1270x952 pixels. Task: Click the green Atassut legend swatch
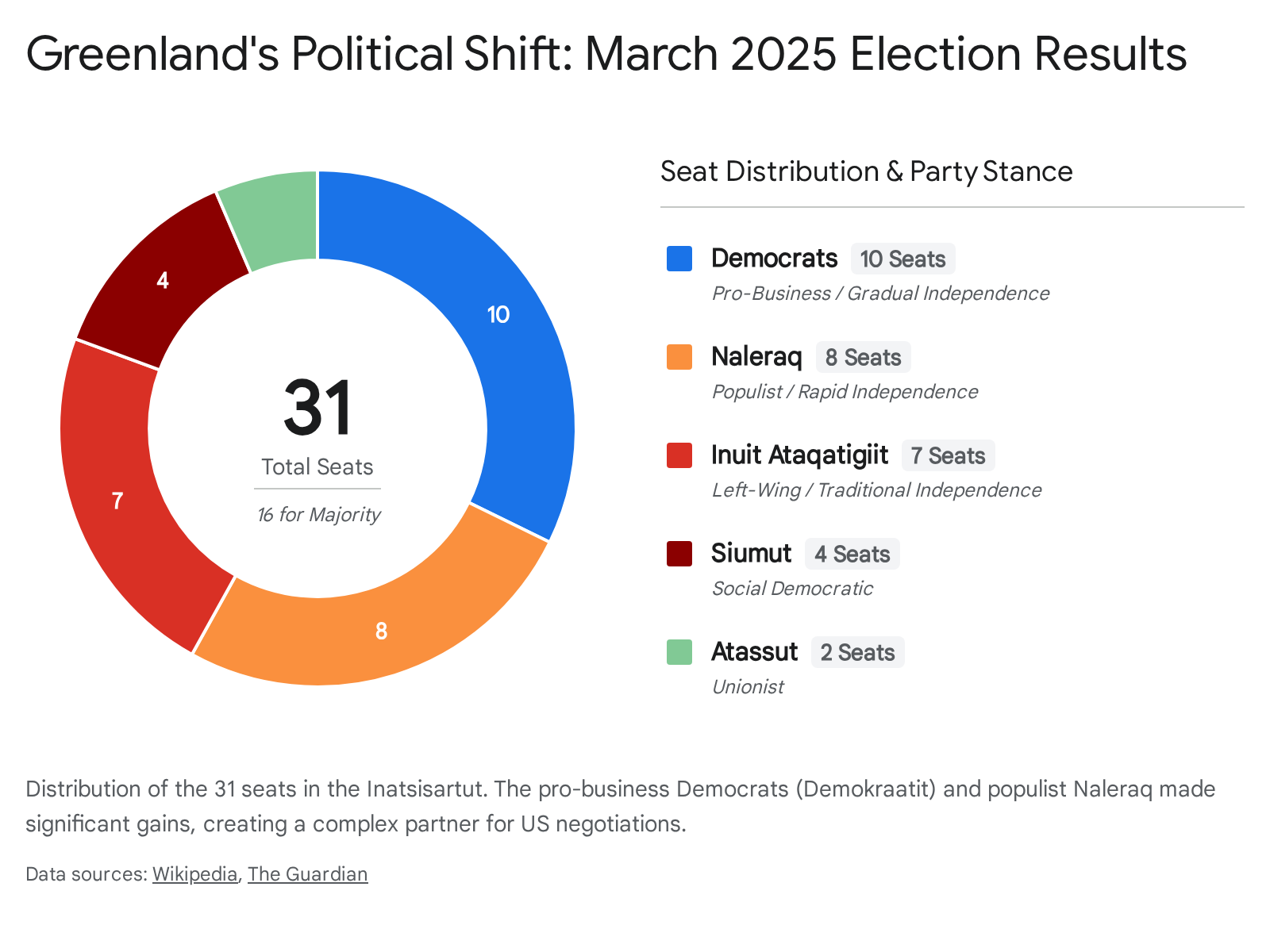click(679, 652)
